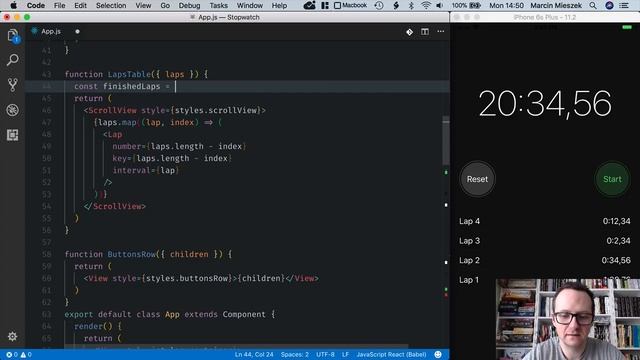
Task: Click the 0:34,56 lap time
Action: 616,260
